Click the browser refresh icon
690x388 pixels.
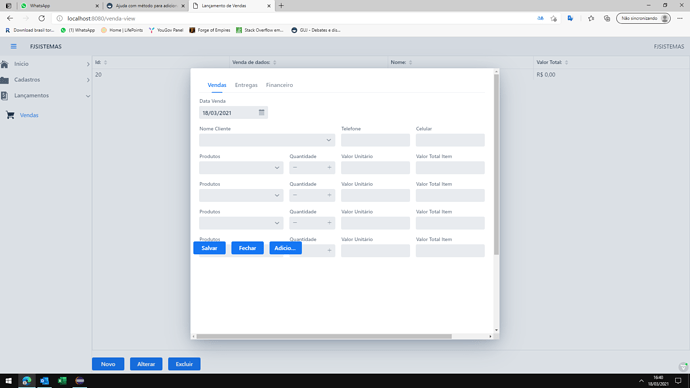point(41,18)
